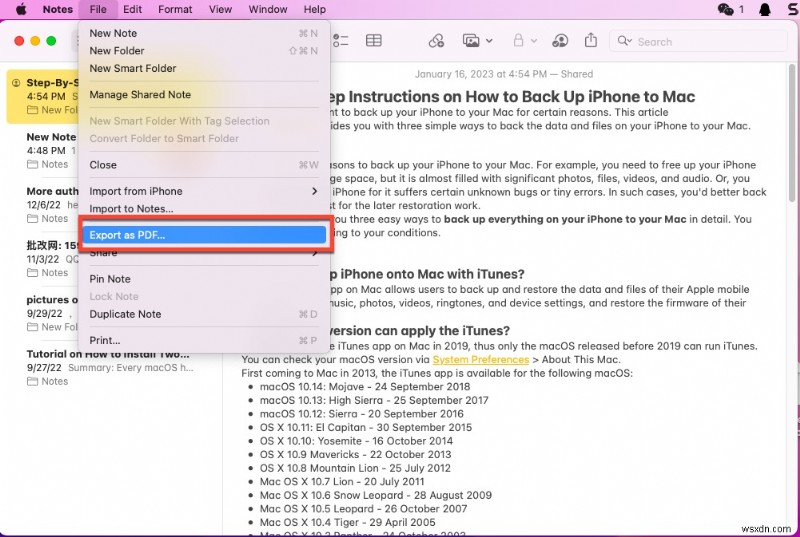Open the Format menu
Viewport: 800px width, 537px height.
pos(175,9)
